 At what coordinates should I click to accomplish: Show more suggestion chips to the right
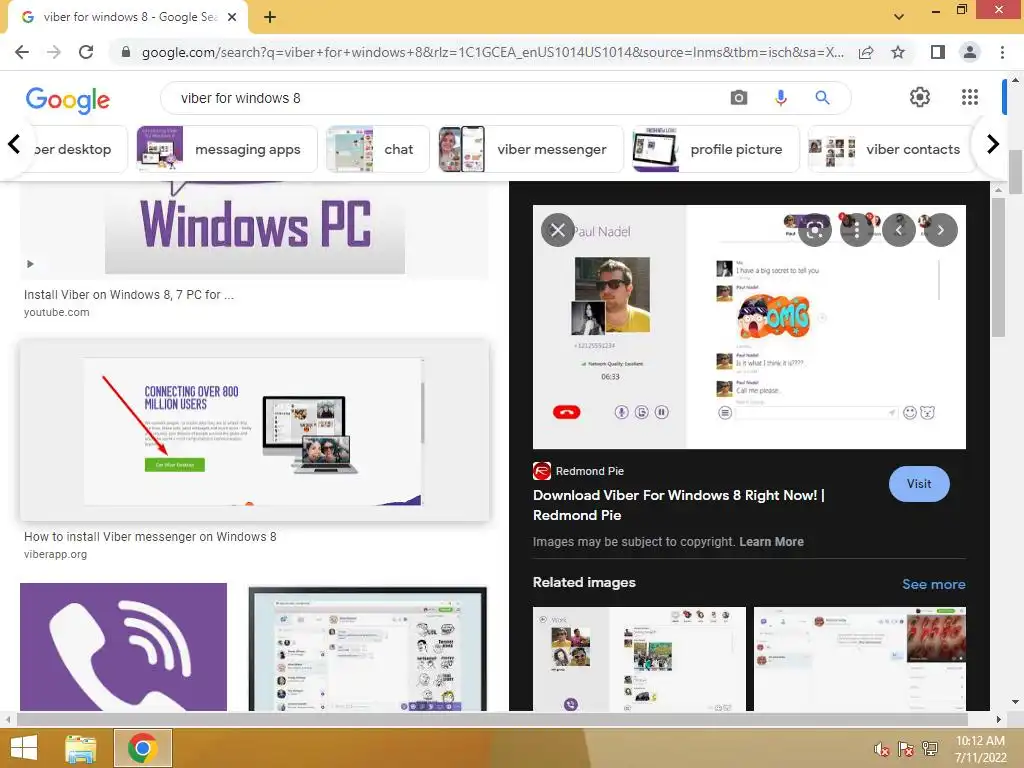point(993,144)
